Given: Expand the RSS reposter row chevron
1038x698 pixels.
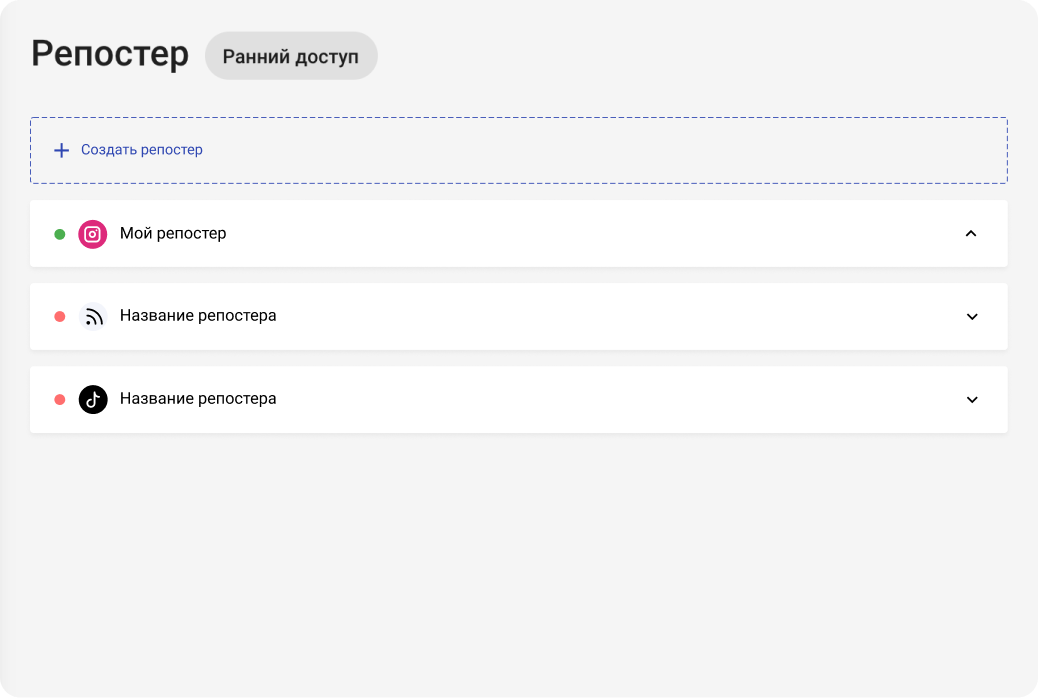Looking at the screenshot, I should (971, 317).
